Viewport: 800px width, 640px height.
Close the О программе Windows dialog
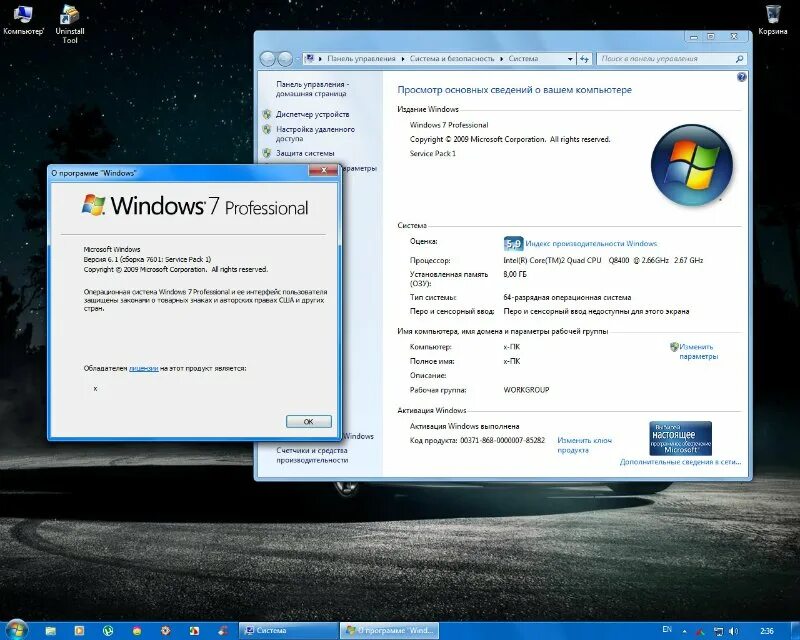click(x=323, y=170)
